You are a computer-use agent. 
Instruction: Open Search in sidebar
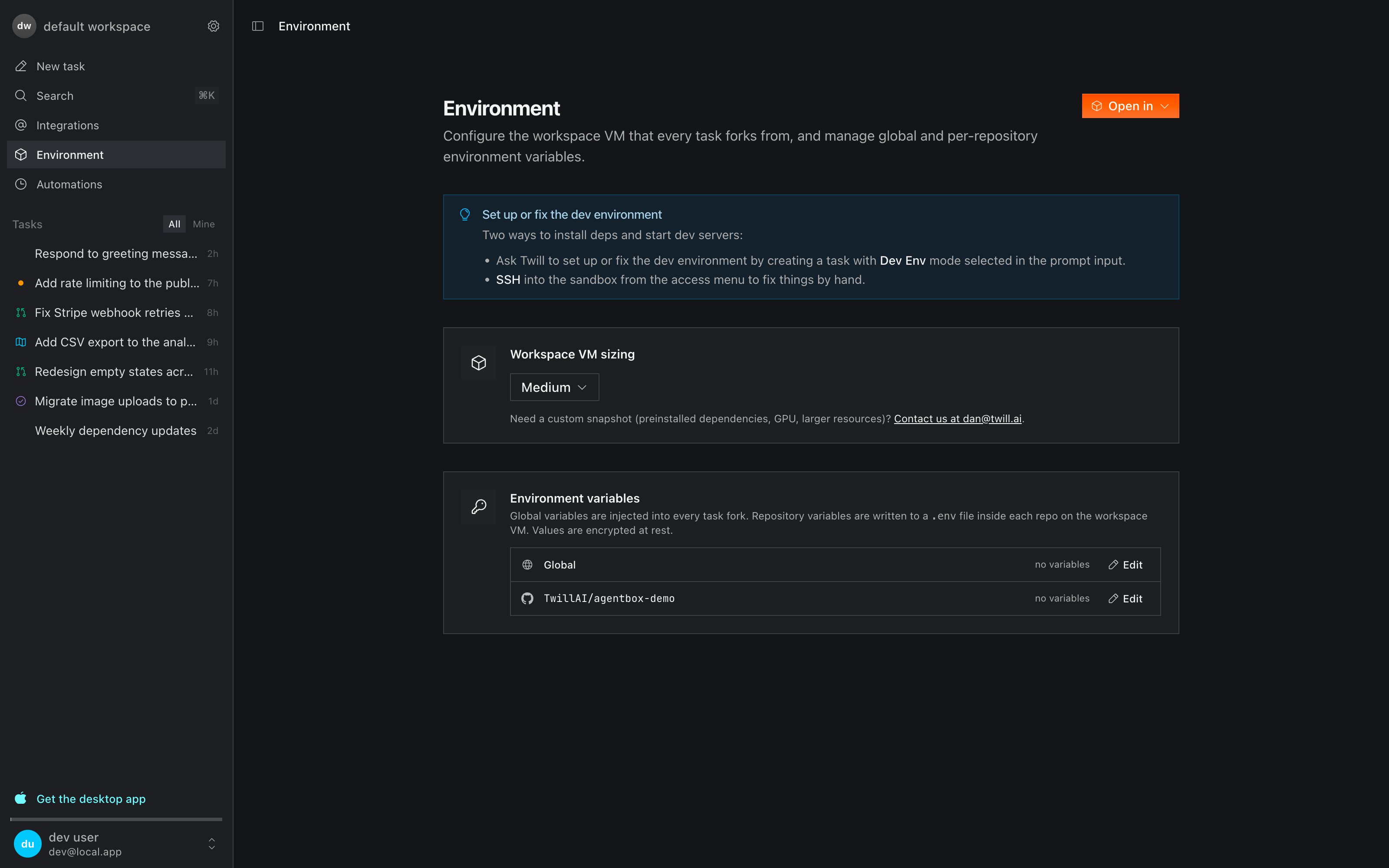click(116, 95)
